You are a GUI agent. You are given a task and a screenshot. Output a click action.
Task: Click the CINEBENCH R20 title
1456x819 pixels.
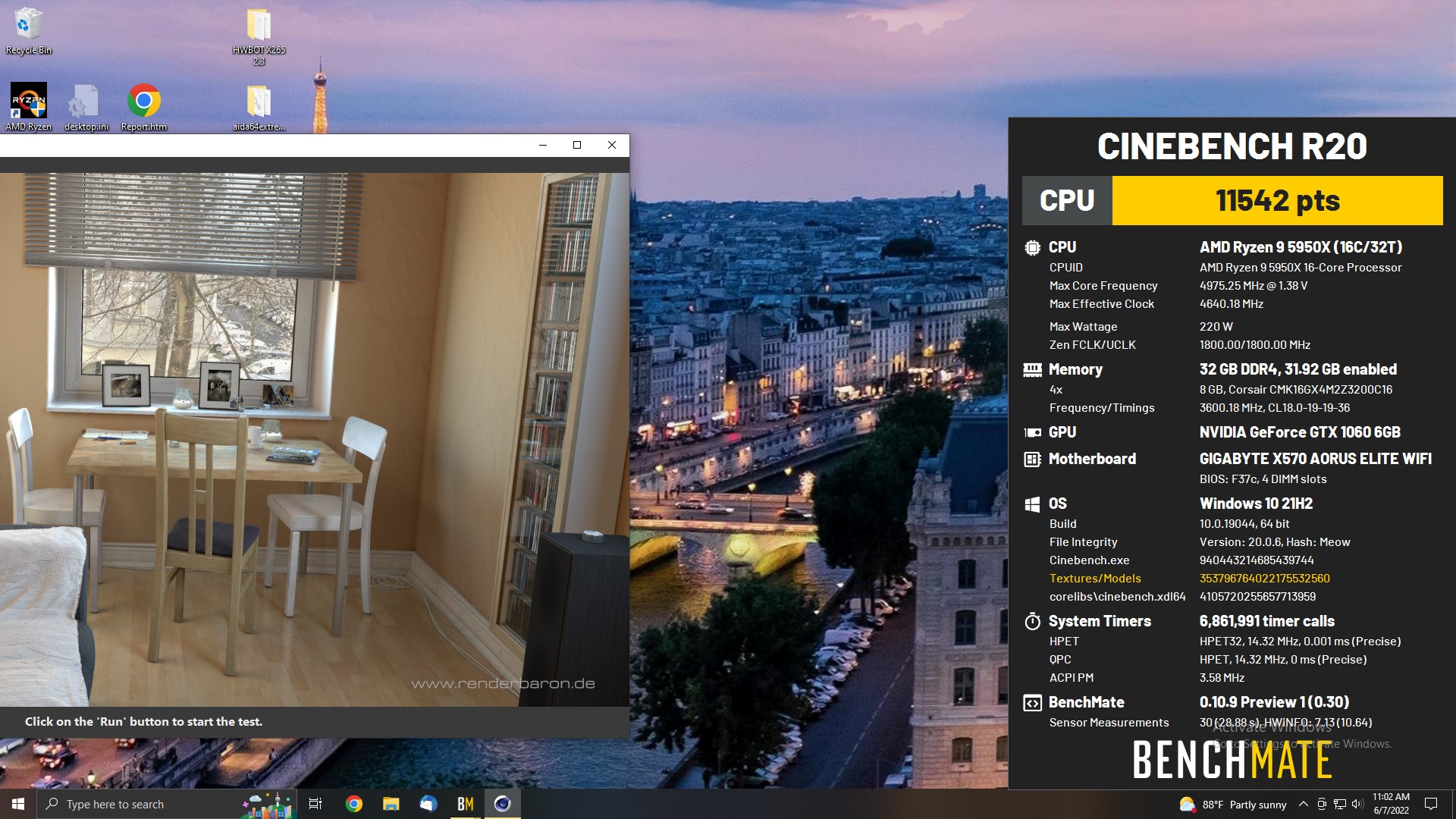[1232, 146]
